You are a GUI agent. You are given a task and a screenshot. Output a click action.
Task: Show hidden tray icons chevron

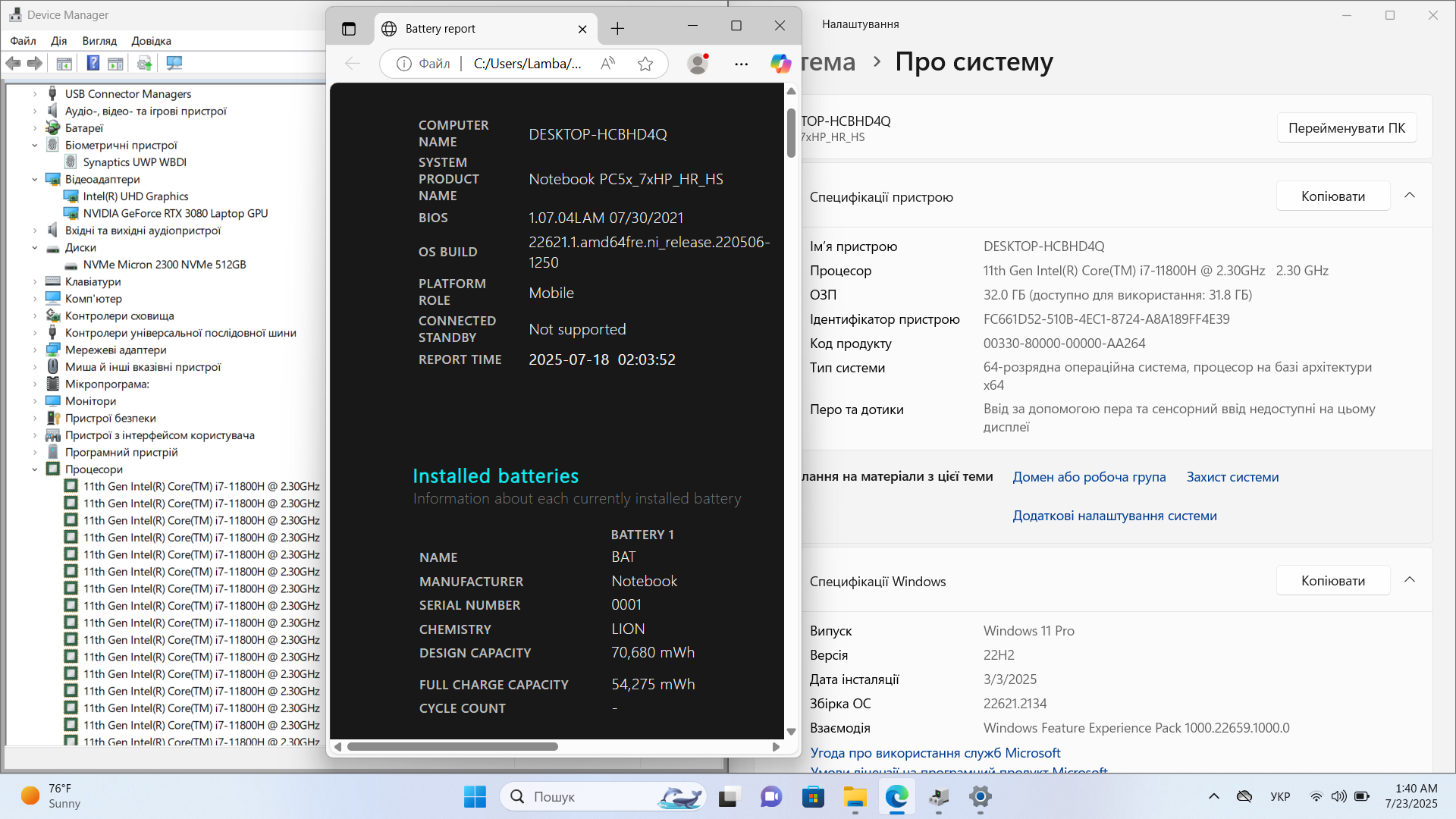pyautogui.click(x=1214, y=796)
